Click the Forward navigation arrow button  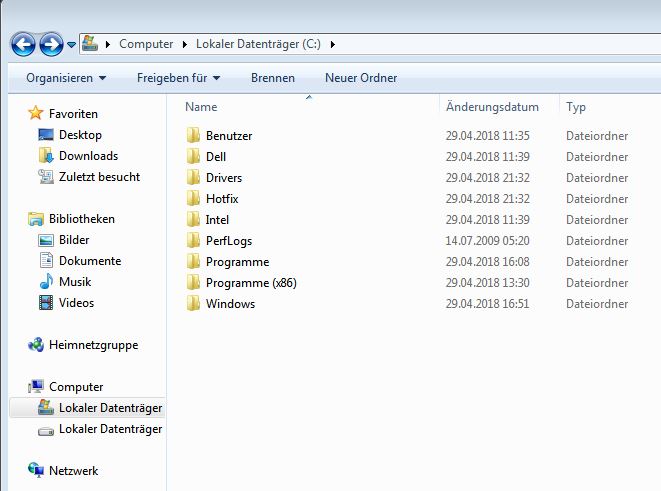50,44
